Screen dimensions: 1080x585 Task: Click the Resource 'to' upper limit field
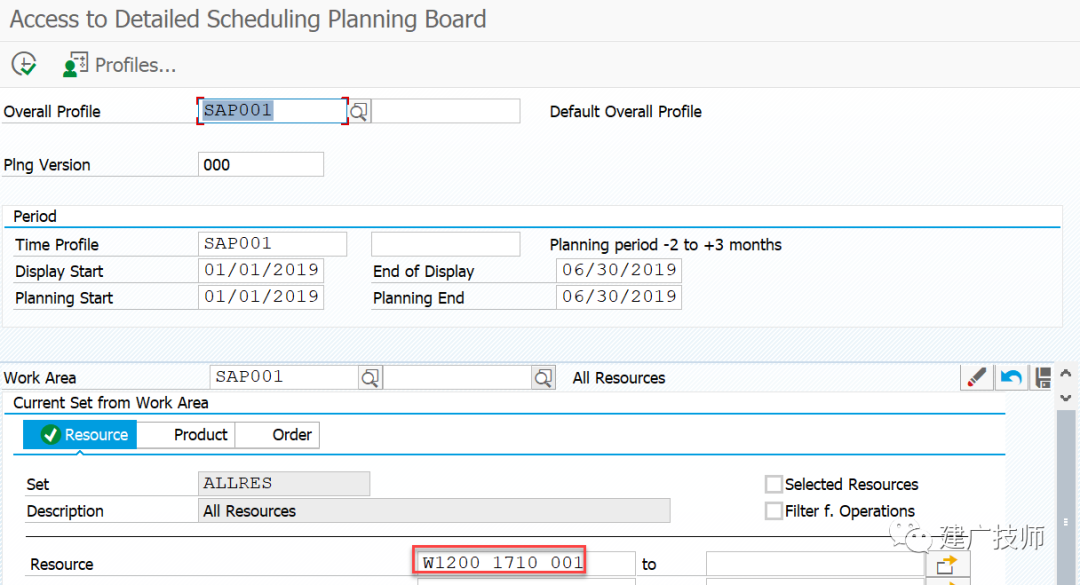tap(815, 564)
